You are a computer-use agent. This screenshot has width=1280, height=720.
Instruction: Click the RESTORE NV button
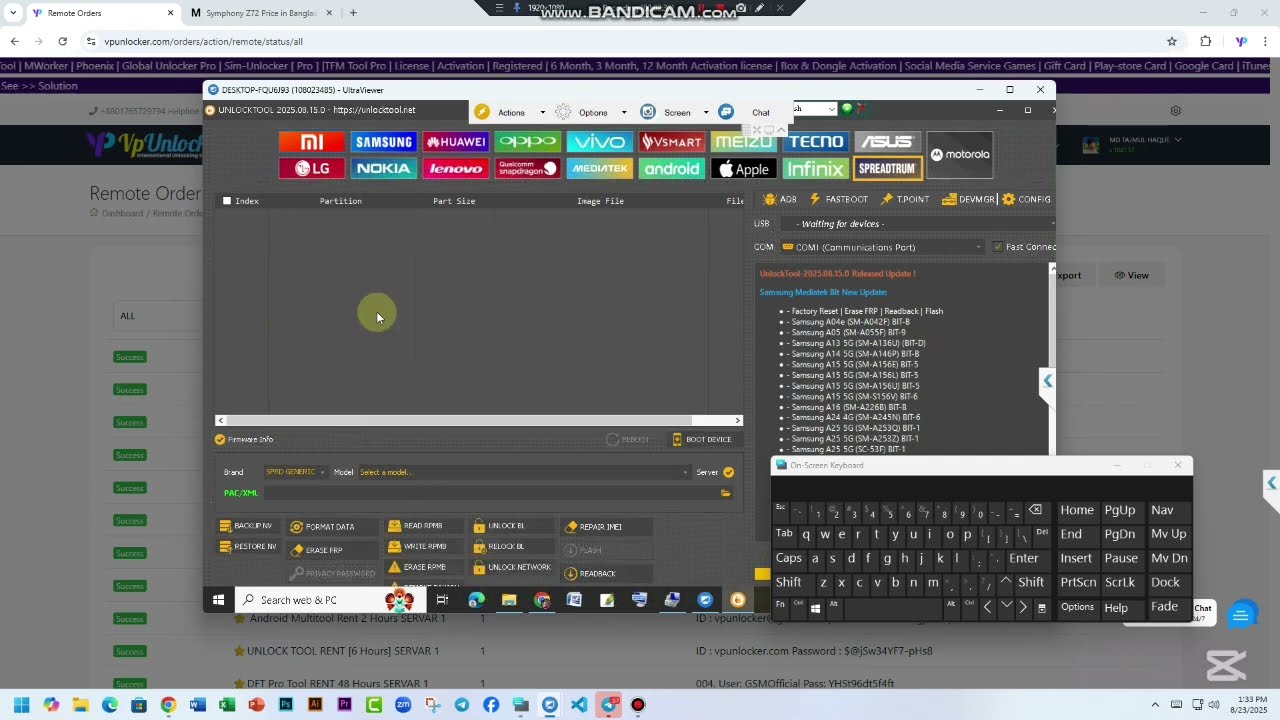[x=247, y=547]
